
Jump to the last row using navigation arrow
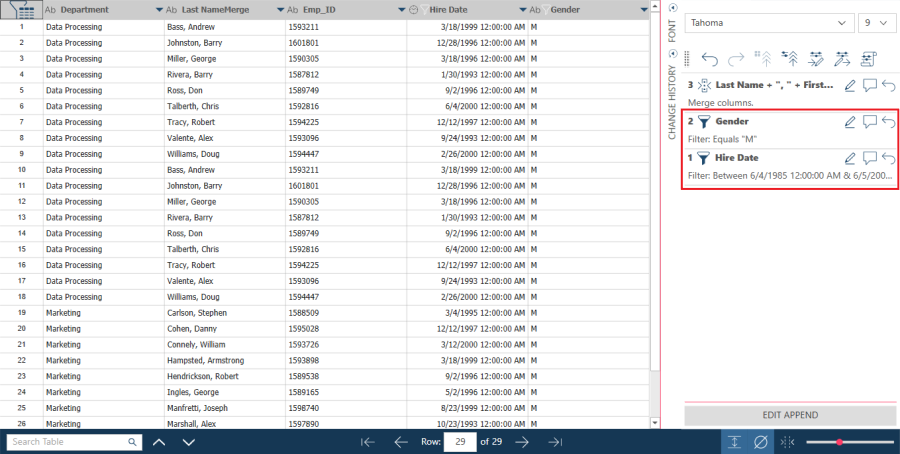(555, 442)
